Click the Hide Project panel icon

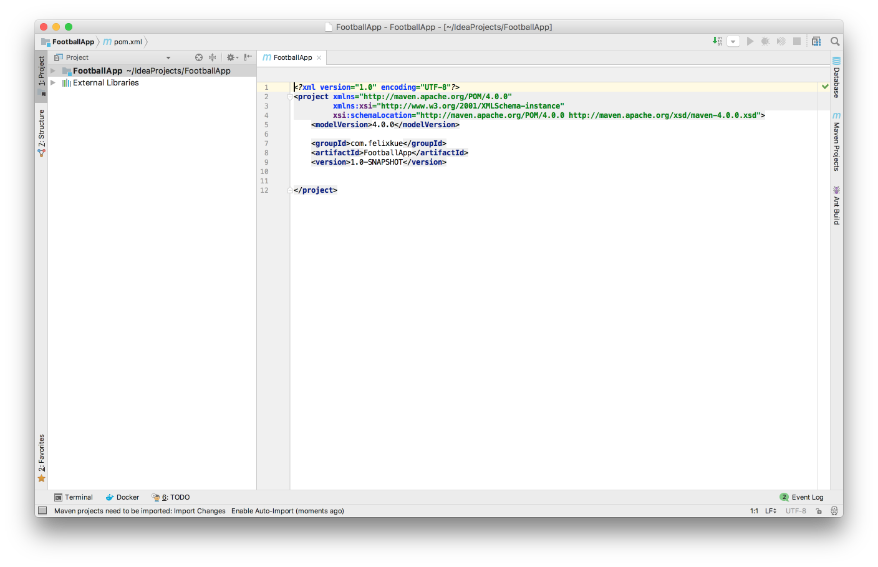click(248, 58)
